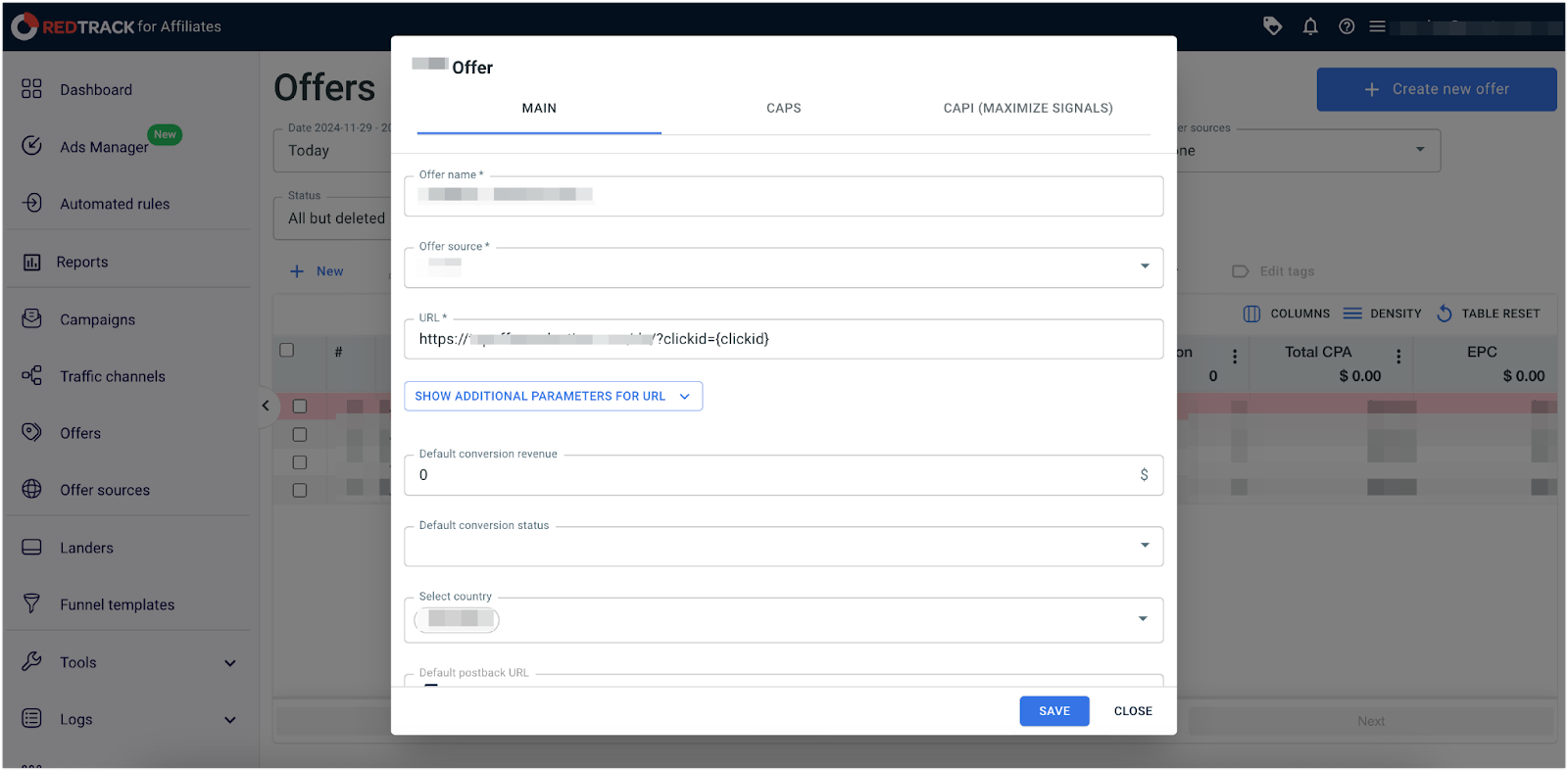Screen dimensions: 1568x771
Task: Switch to CAPI (Maximize Signals) tab
Action: (x=1027, y=108)
